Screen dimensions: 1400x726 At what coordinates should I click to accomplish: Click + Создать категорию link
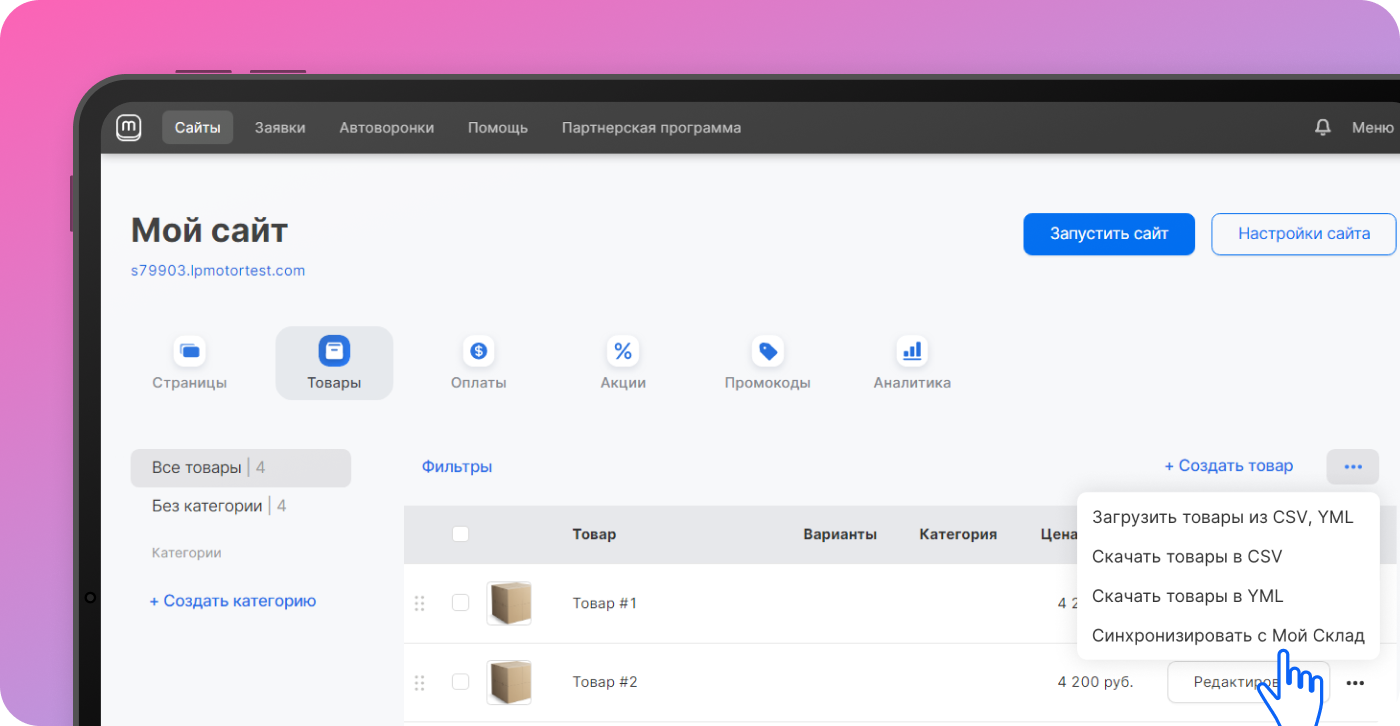pyautogui.click(x=233, y=601)
